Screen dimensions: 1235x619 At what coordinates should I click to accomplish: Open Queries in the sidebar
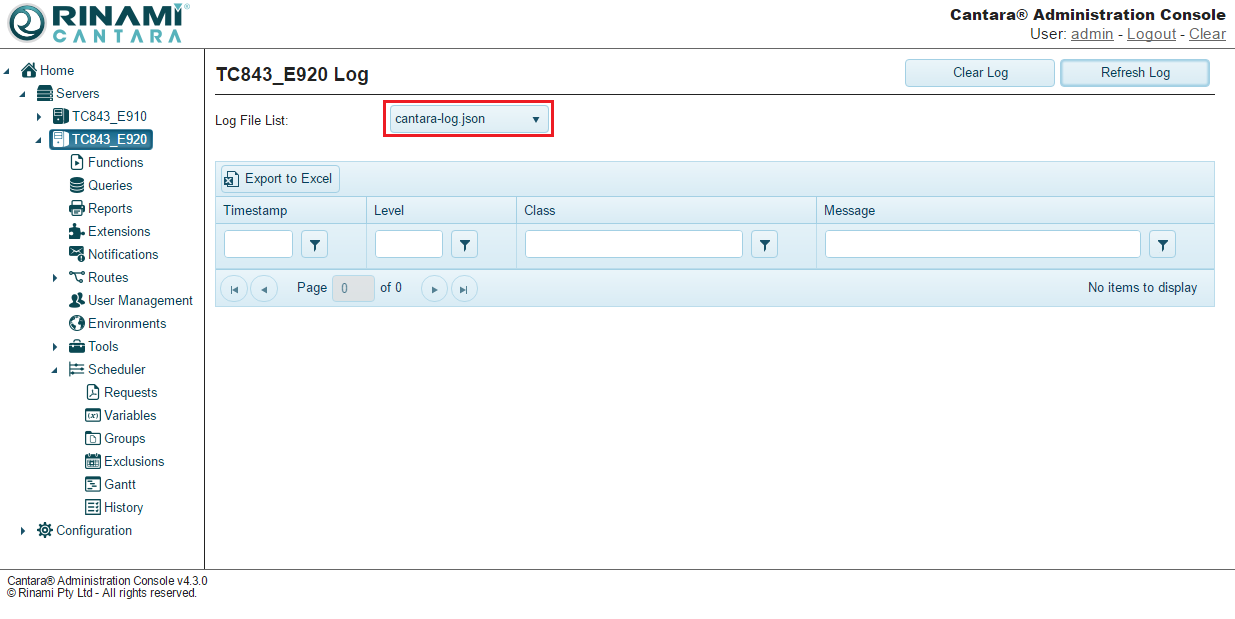click(x=109, y=185)
